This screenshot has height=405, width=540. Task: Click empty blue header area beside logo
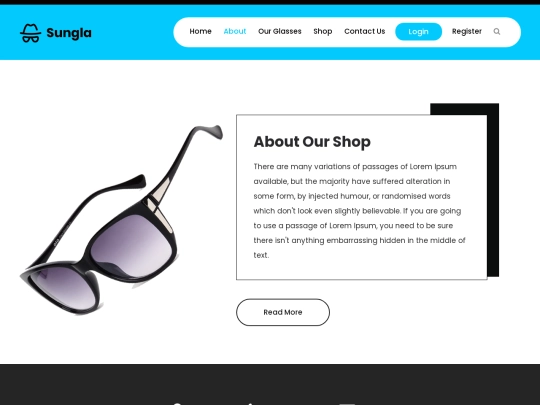[133, 33]
